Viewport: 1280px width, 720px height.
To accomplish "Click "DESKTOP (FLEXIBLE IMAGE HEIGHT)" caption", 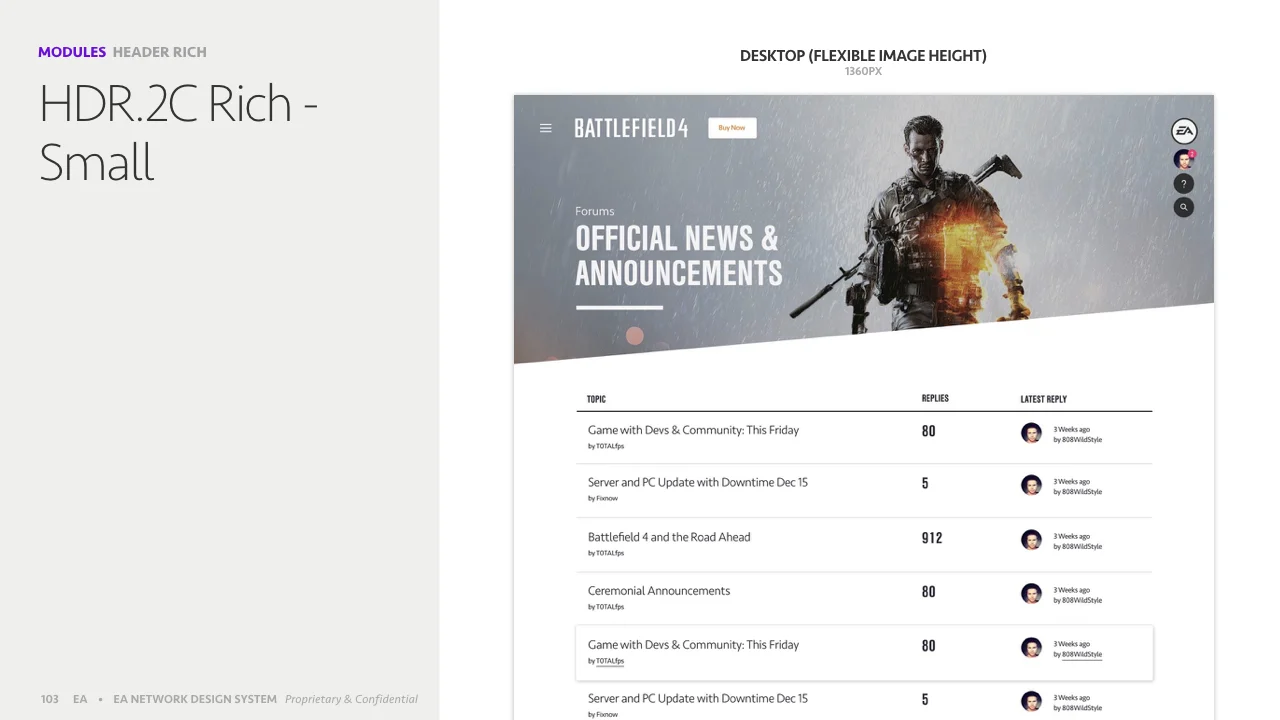I will tap(863, 56).
